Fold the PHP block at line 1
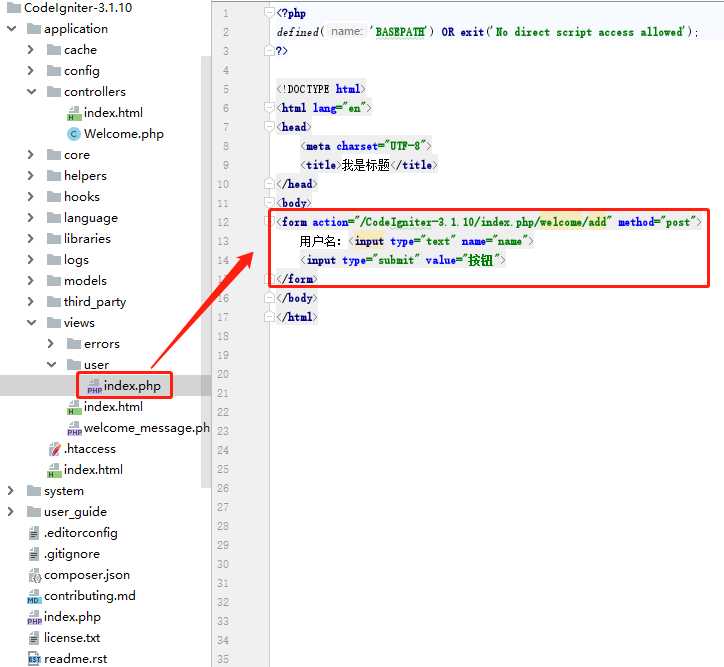 coord(269,12)
